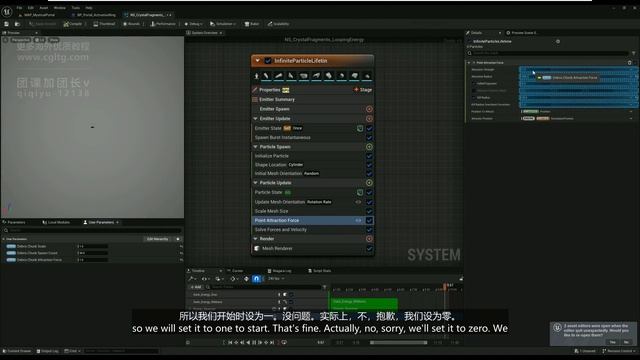Click the Update Mesh Orientation eye icon
Viewport: 640px width, 360px height.
tap(358, 202)
